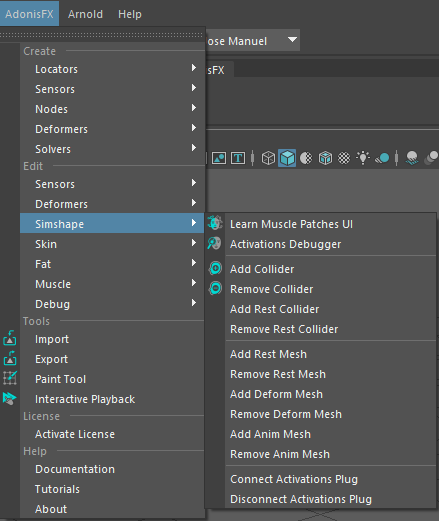Image resolution: width=439 pixels, height=521 pixels.
Task: Expand the Fat submenu
Action: 112,264
